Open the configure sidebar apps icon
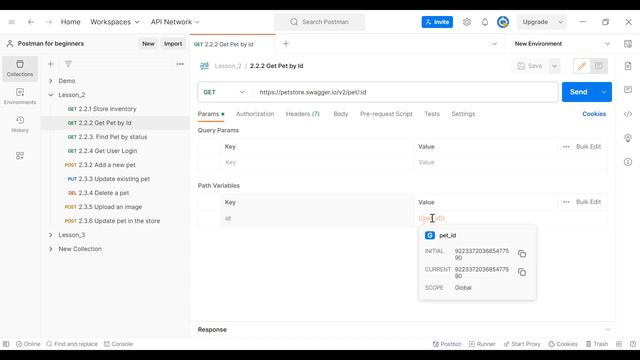 click(x=20, y=156)
